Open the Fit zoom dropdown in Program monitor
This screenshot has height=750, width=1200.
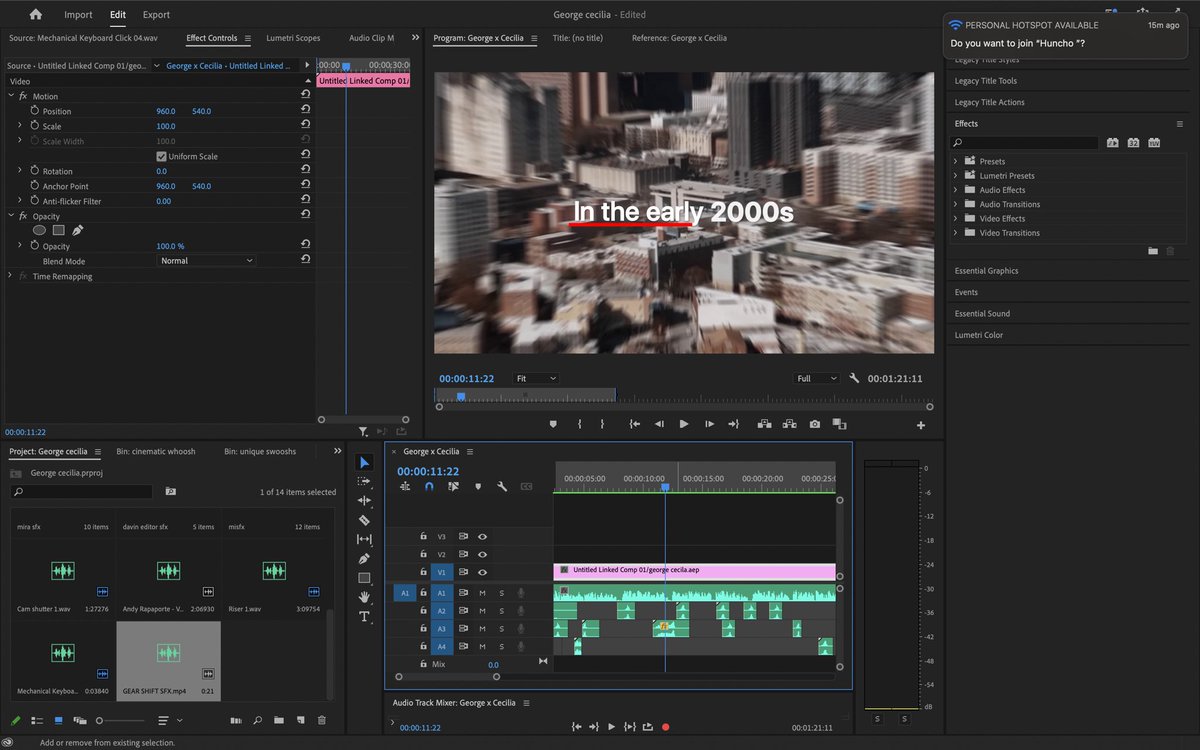[x=535, y=378]
